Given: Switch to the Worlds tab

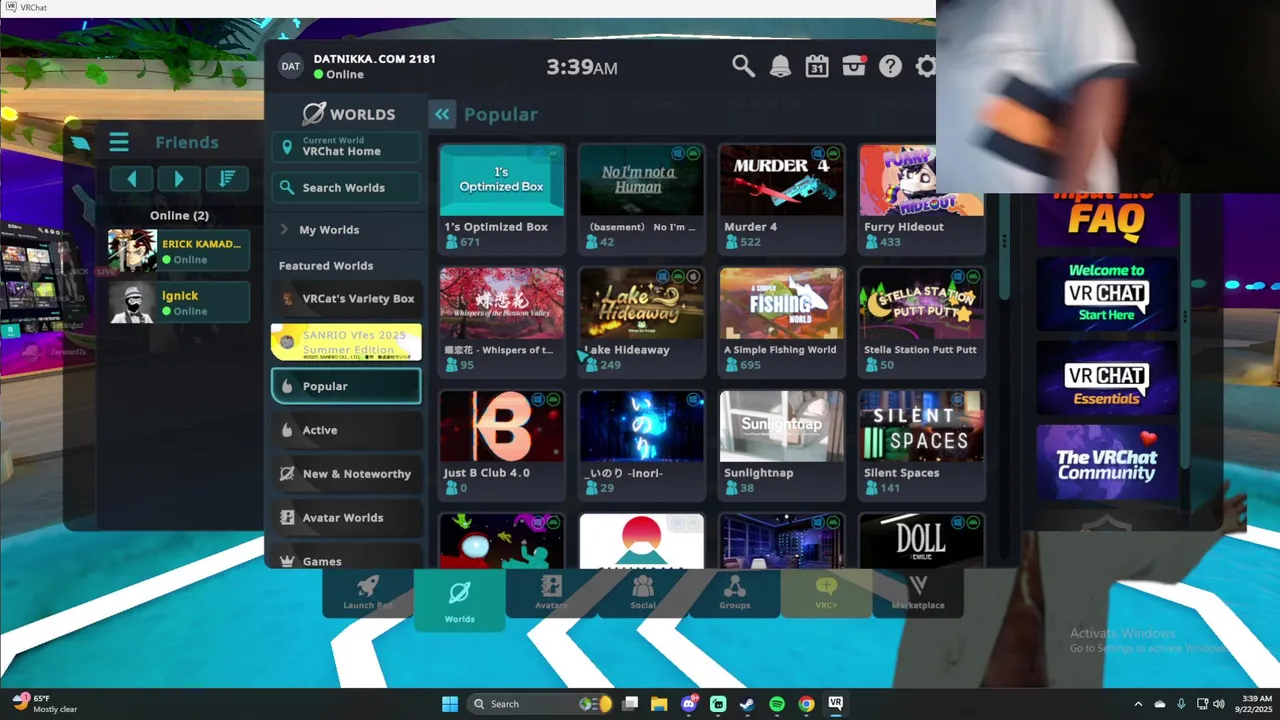Looking at the screenshot, I should coord(460,599).
